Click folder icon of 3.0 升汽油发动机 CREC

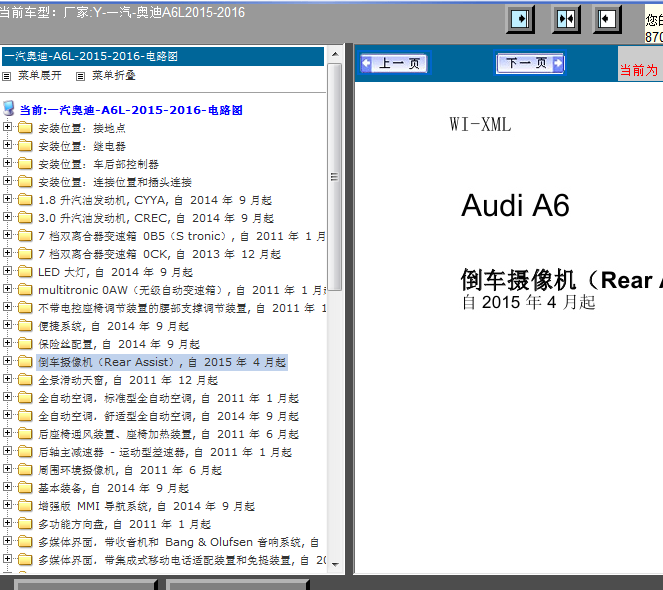click(25, 217)
